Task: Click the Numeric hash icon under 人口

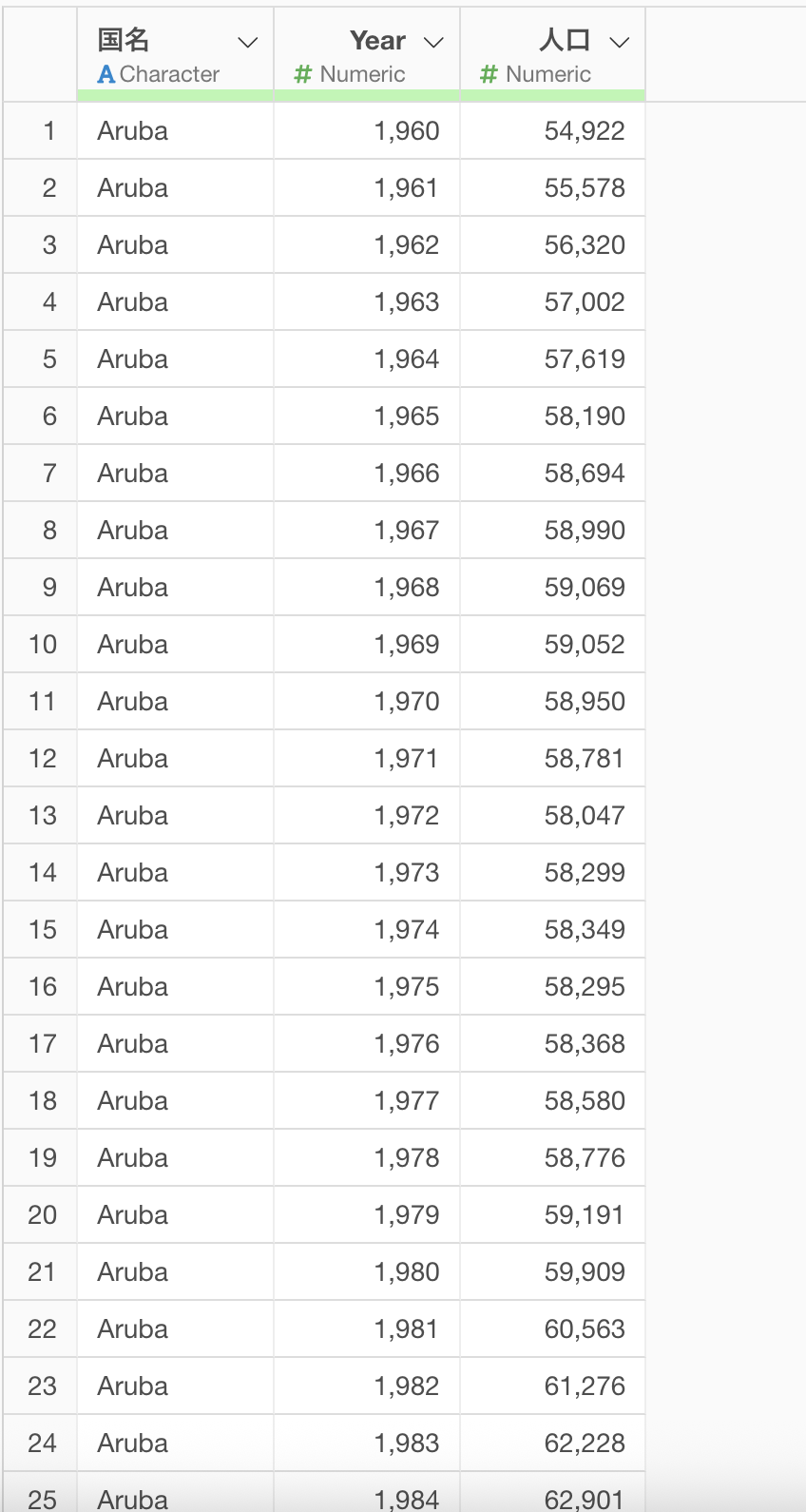Action: (x=489, y=74)
